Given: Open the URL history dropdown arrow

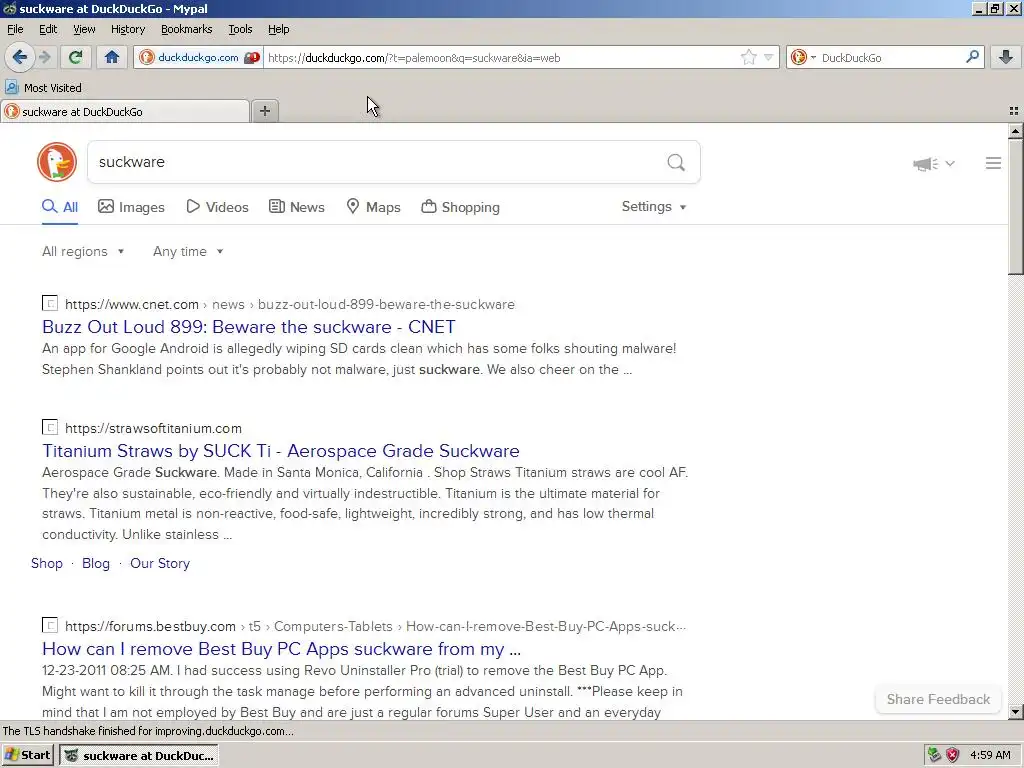Looking at the screenshot, I should (x=769, y=57).
